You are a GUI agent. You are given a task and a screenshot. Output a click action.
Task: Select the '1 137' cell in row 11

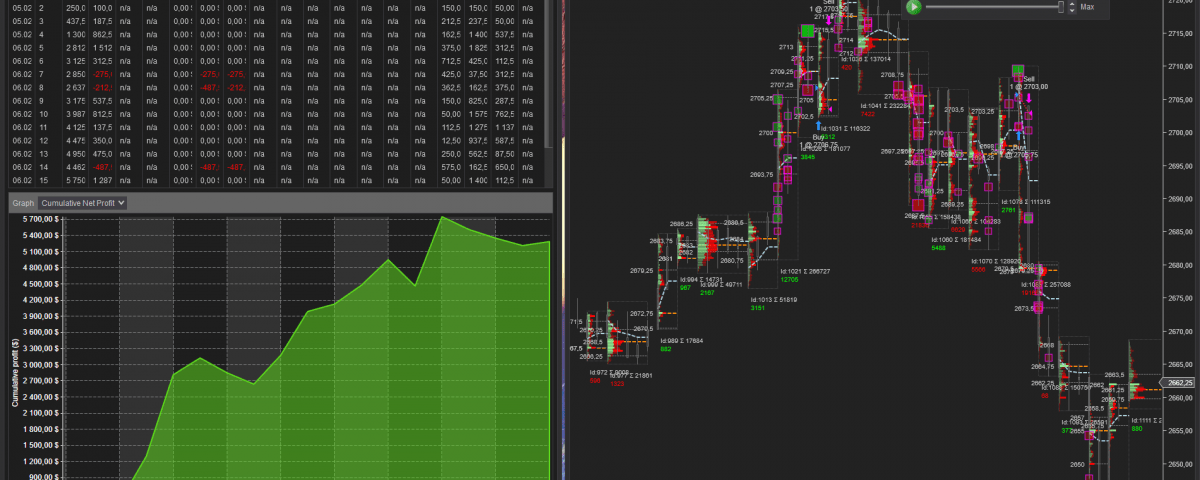coord(504,127)
